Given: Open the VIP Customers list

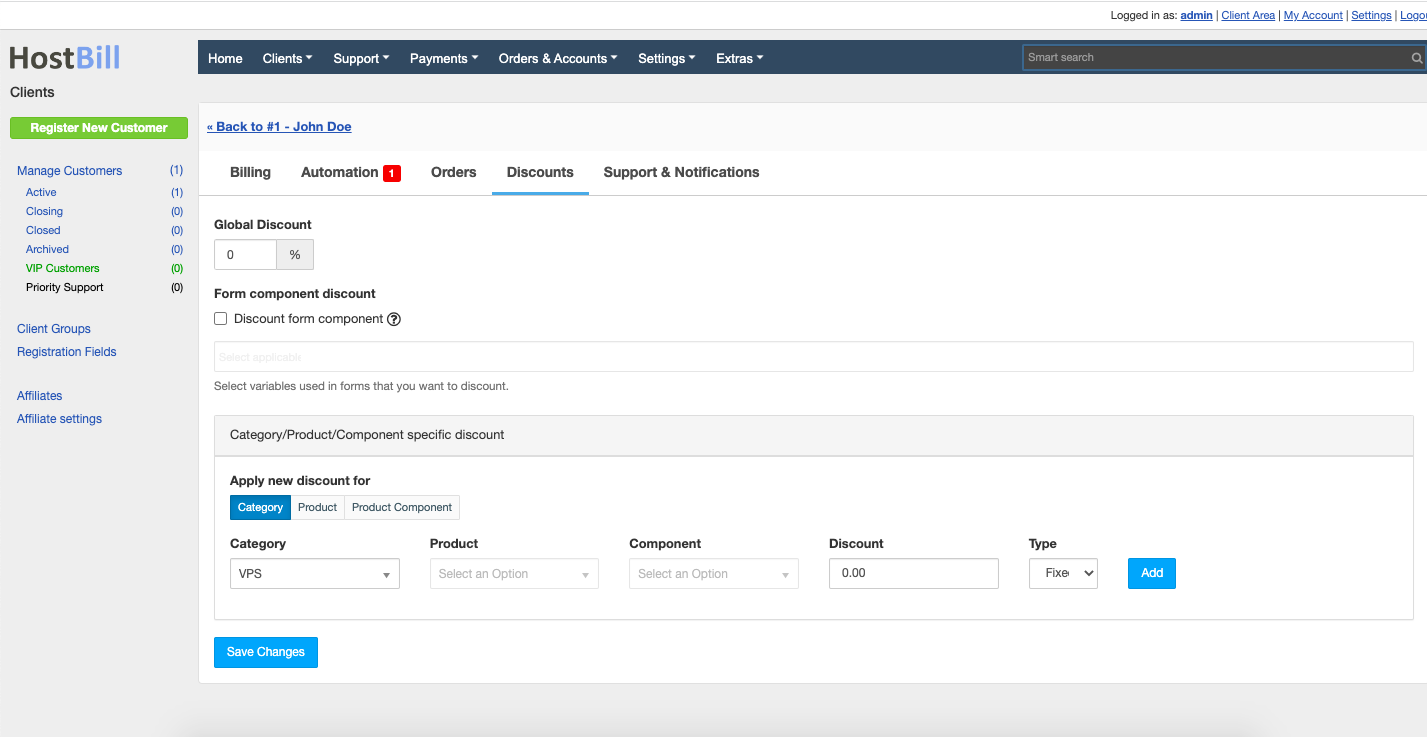Looking at the screenshot, I should point(62,268).
